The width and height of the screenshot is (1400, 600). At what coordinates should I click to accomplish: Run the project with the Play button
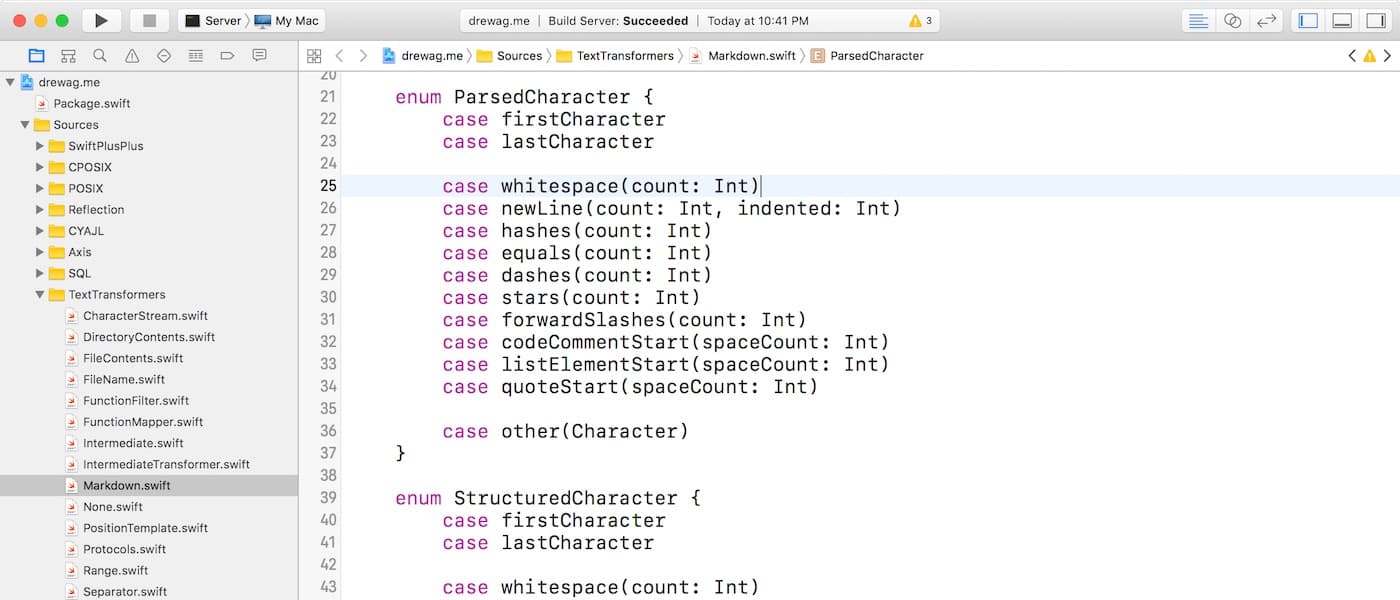click(101, 20)
